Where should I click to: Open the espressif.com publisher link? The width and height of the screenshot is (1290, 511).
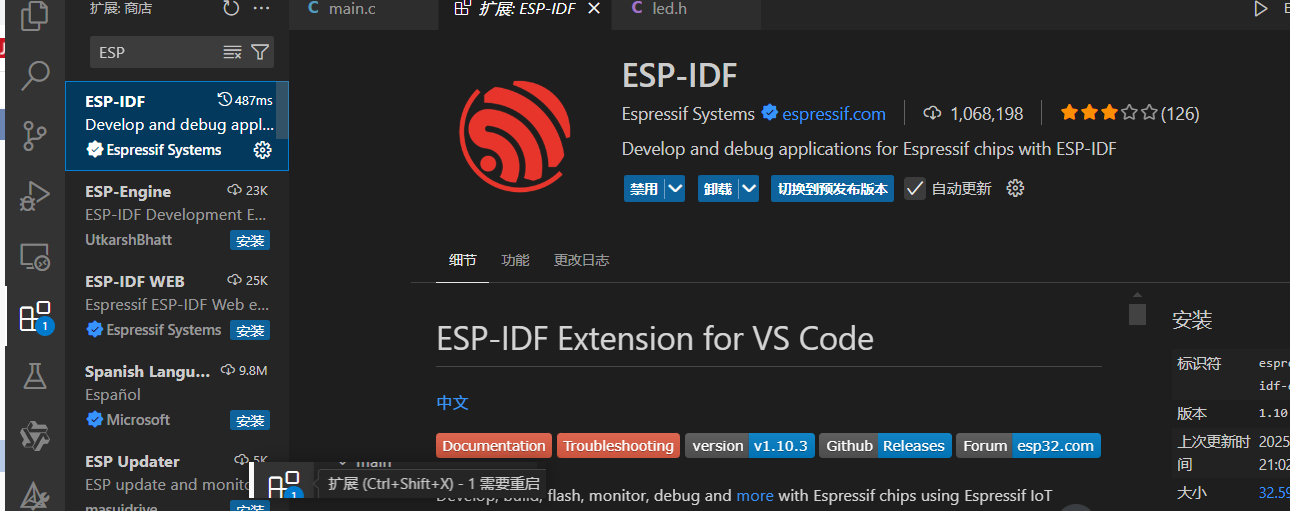click(834, 114)
